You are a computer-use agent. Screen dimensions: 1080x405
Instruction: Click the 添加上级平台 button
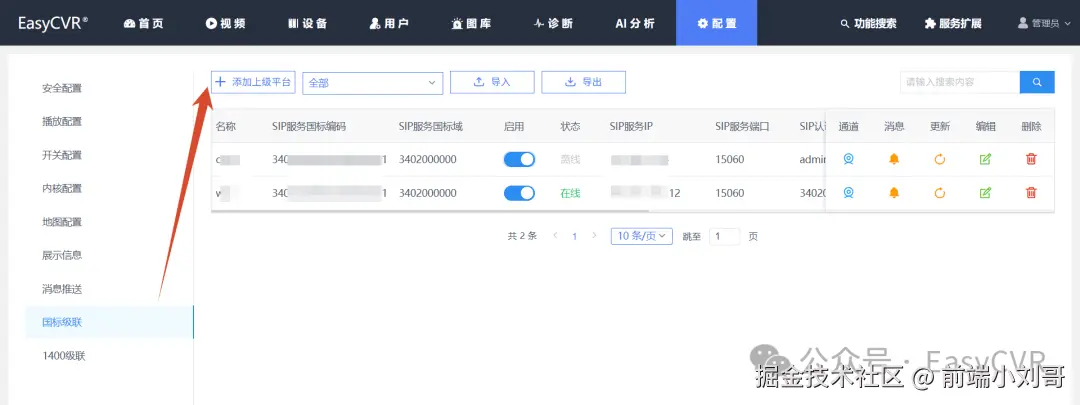[x=253, y=82]
